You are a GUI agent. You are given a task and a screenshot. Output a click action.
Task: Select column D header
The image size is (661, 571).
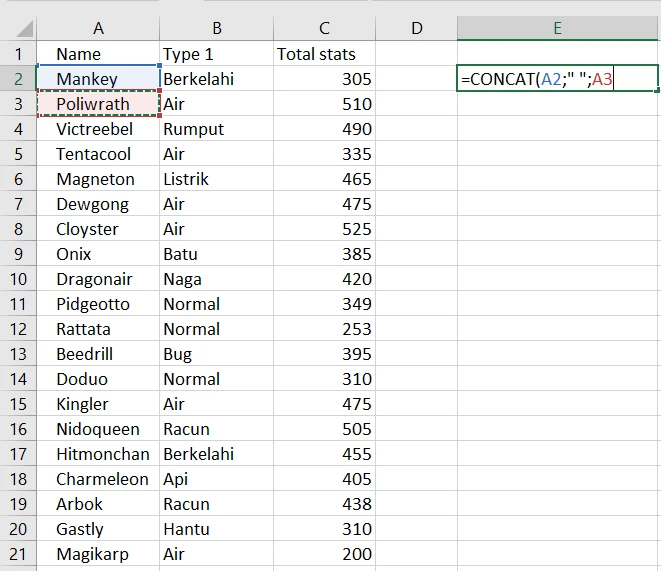pyautogui.click(x=416, y=28)
